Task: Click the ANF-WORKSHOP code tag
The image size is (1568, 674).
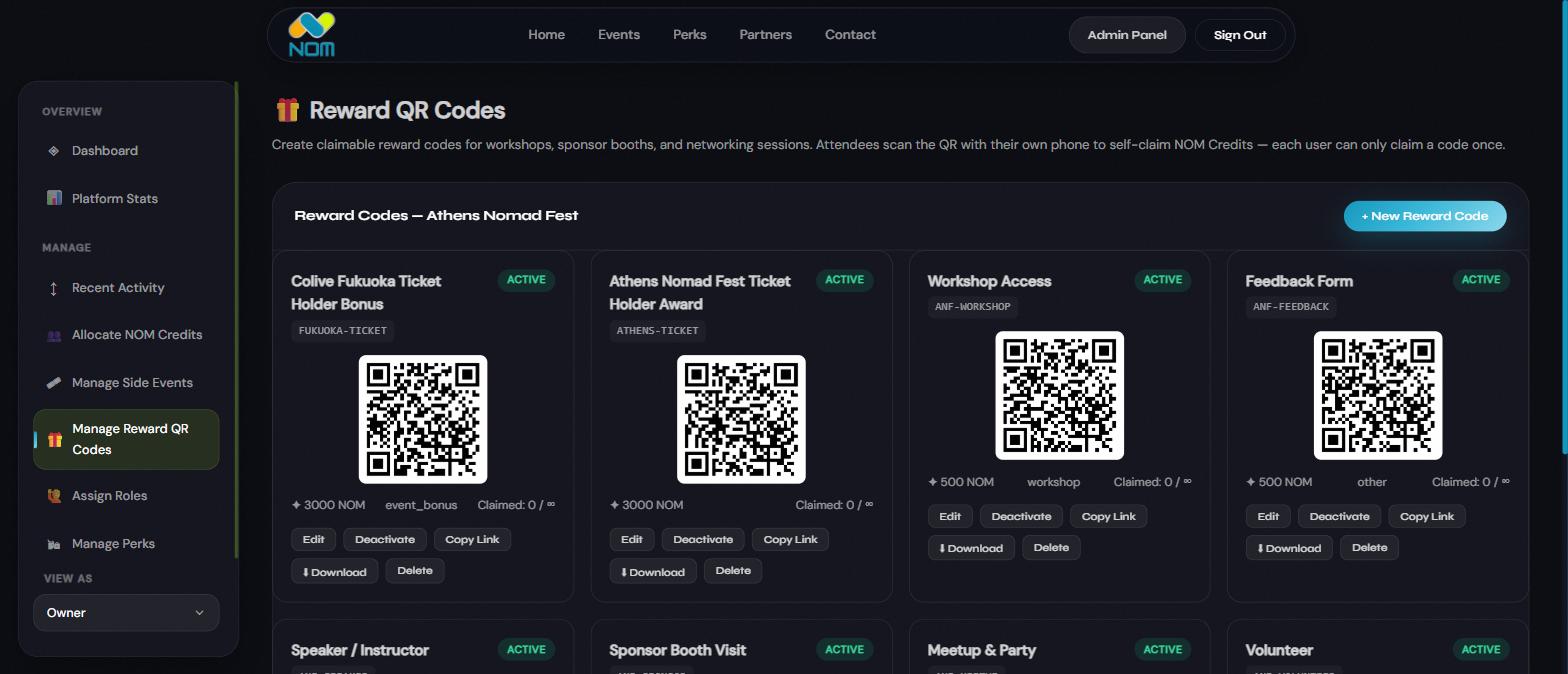Action: point(972,307)
